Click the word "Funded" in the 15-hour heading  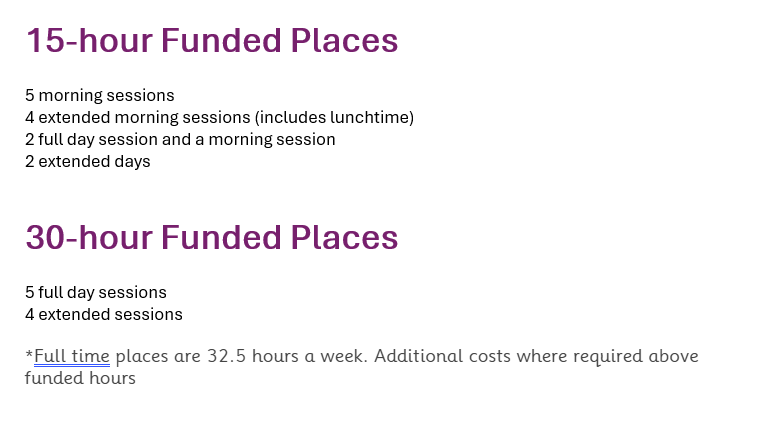221,40
